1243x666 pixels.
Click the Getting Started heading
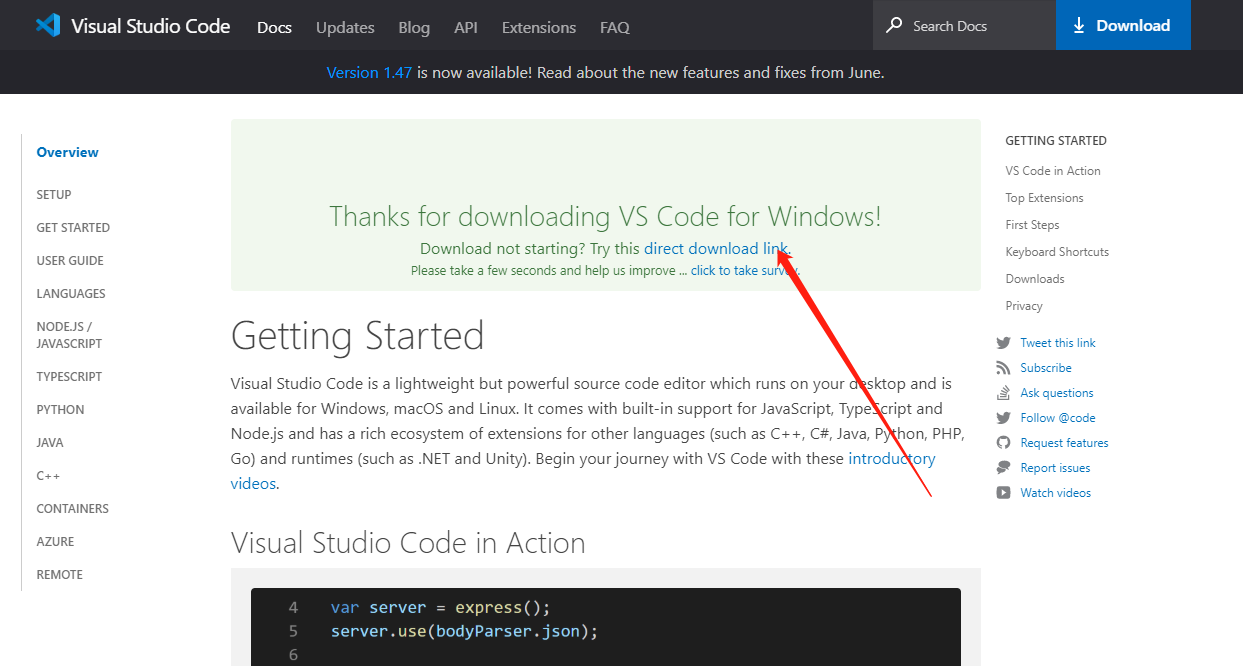click(358, 336)
